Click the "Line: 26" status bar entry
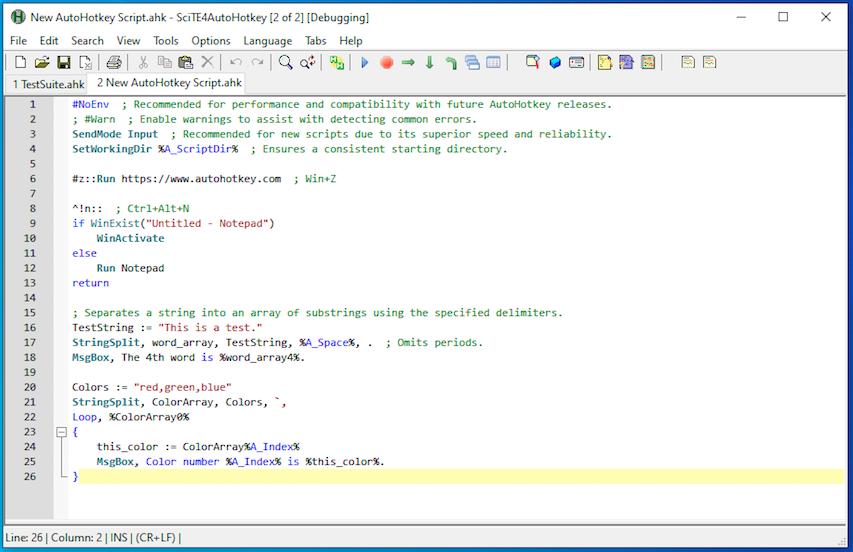 (x=24, y=538)
